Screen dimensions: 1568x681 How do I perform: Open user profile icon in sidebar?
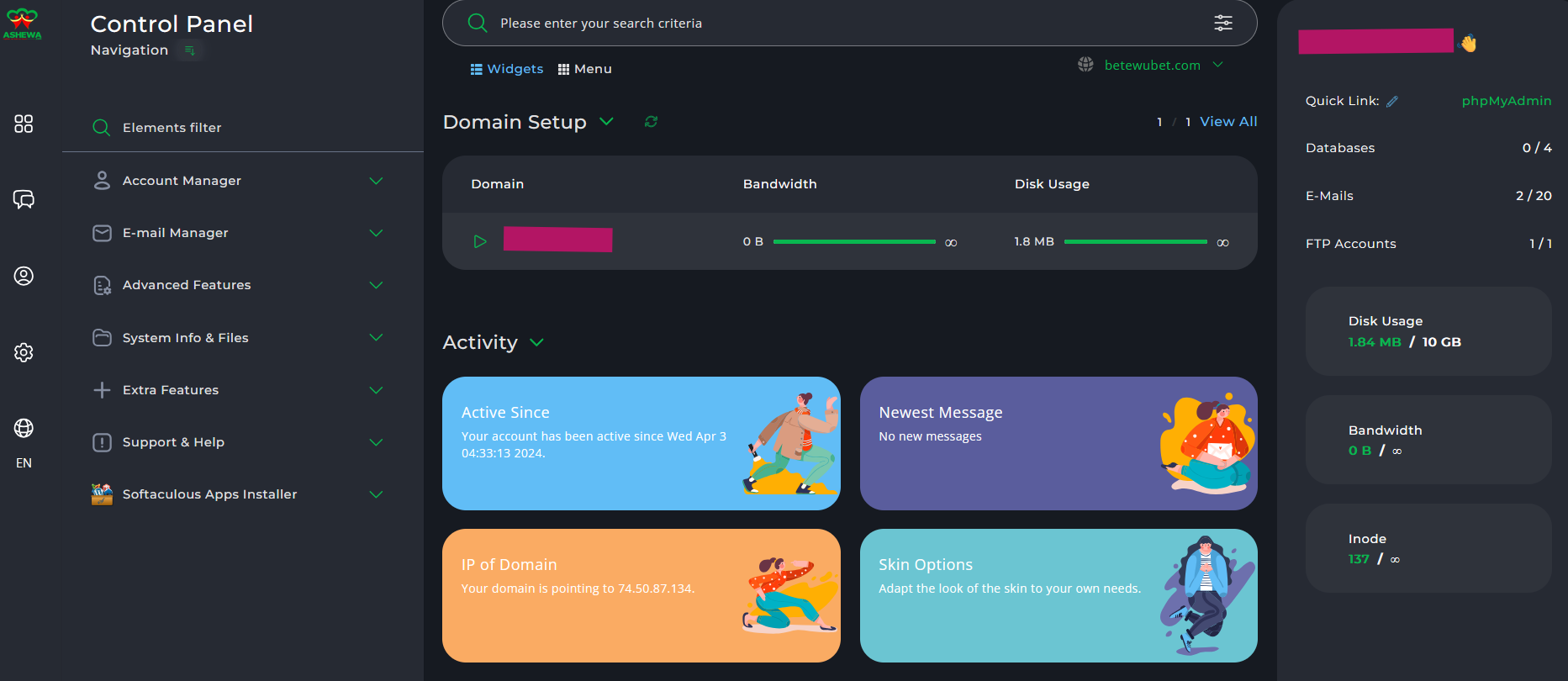pos(24,276)
